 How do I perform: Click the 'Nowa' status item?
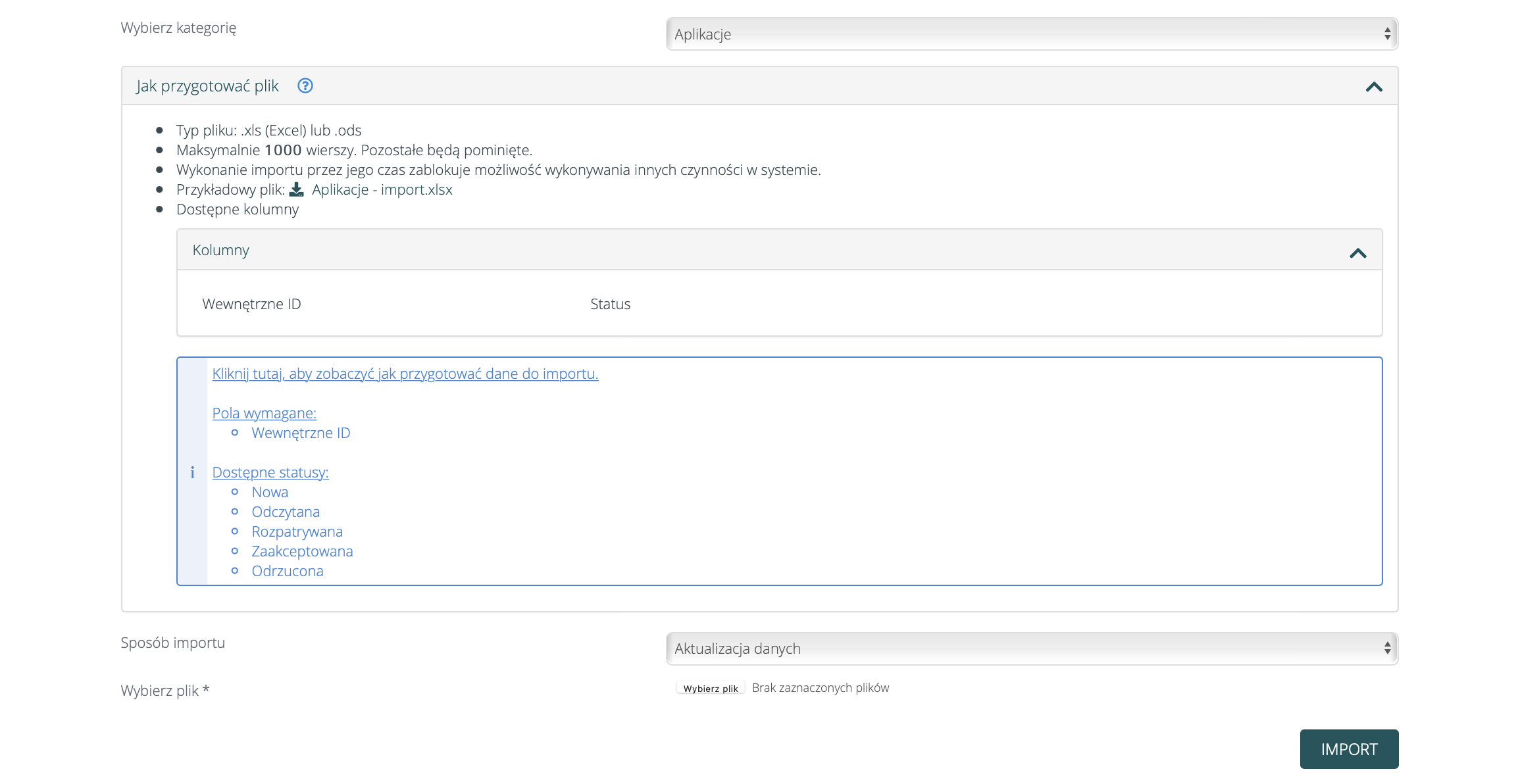[270, 492]
